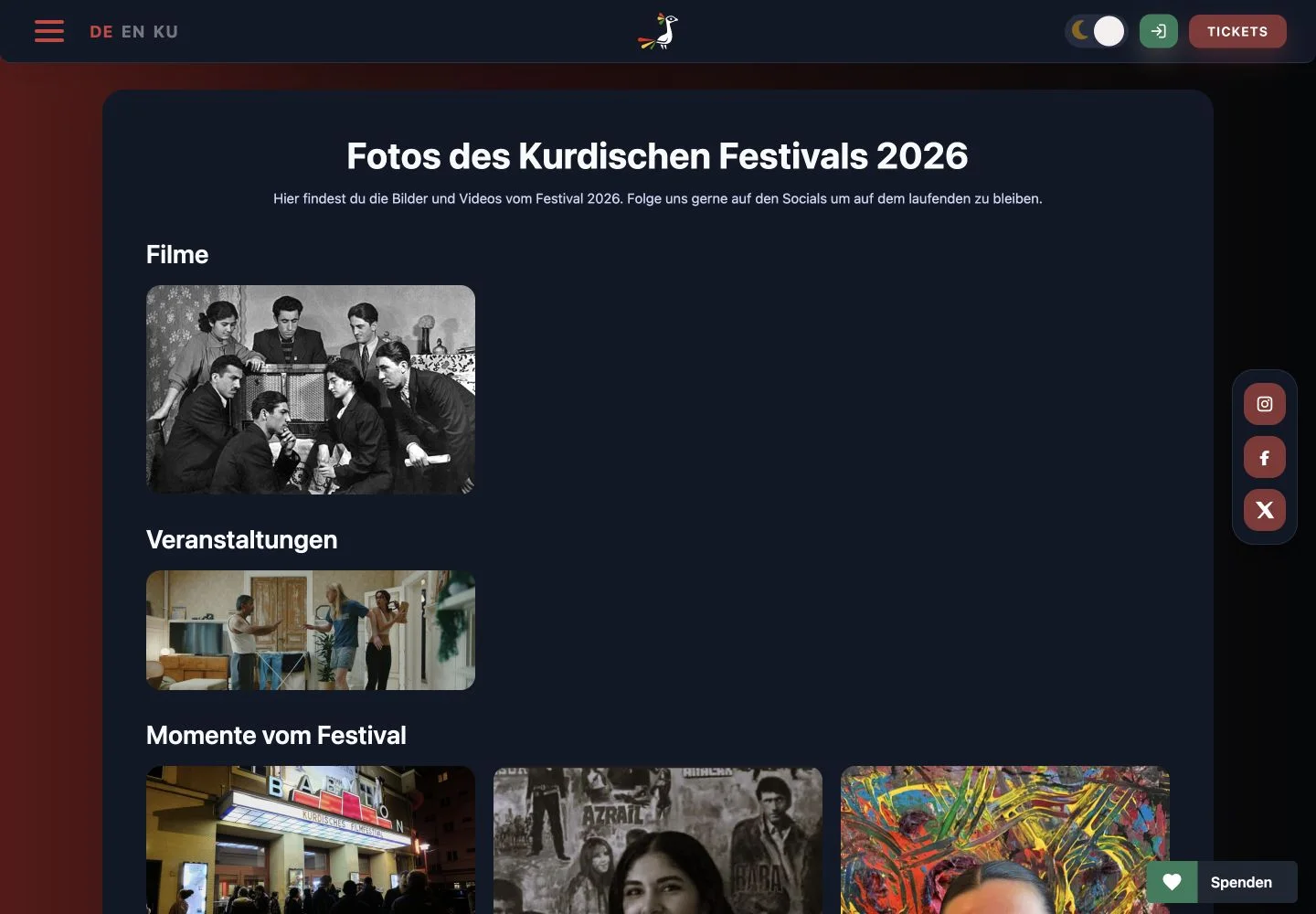Switch language to KU
This screenshot has width=1316, height=914.
pos(165,32)
